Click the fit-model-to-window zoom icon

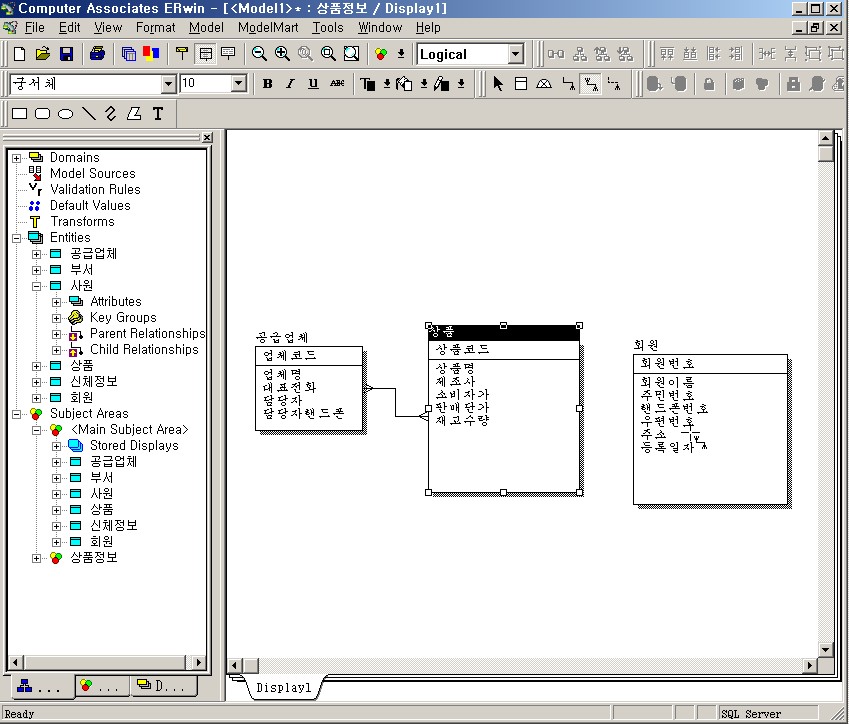tap(351, 54)
